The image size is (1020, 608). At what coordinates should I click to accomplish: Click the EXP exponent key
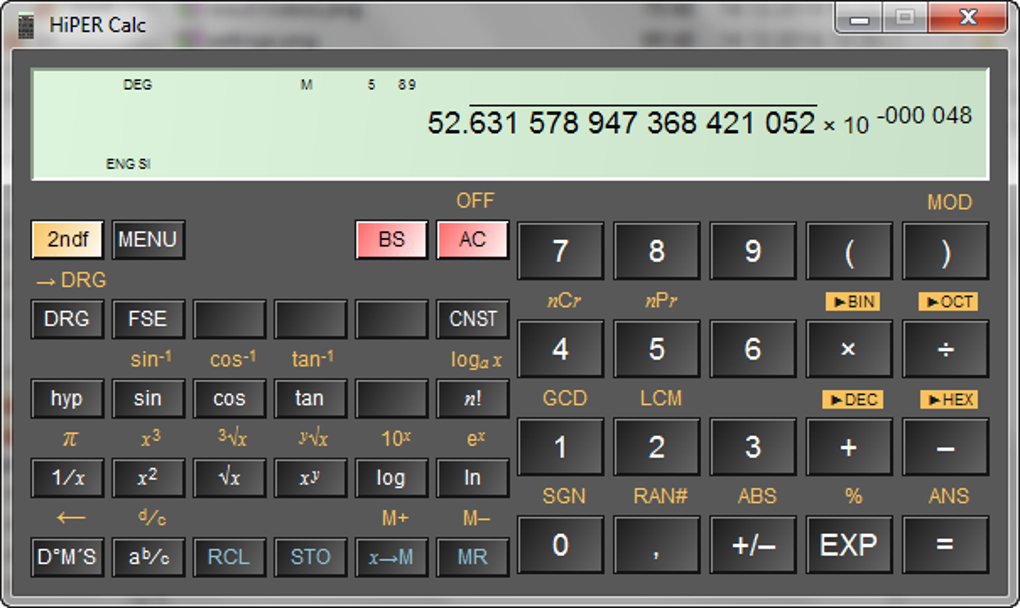tap(849, 545)
